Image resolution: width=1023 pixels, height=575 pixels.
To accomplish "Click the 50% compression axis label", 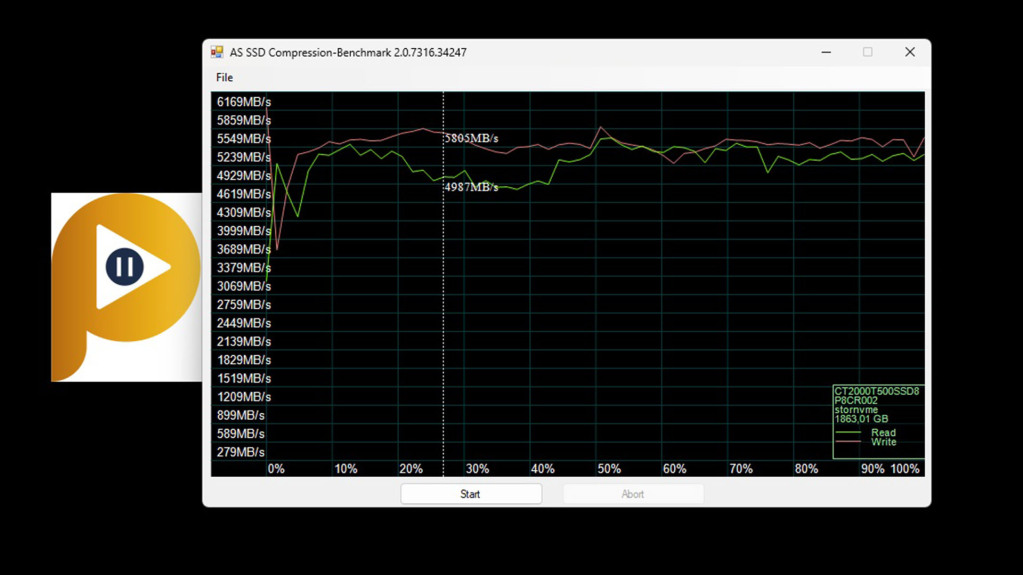I will pyautogui.click(x=609, y=469).
